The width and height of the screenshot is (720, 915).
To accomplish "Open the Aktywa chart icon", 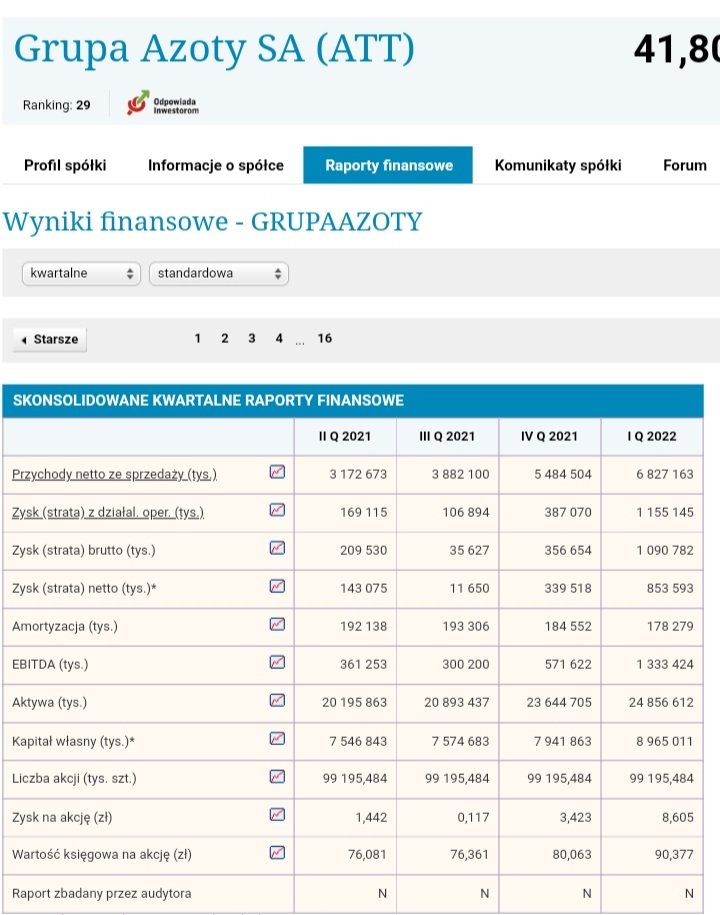I will tap(277, 701).
